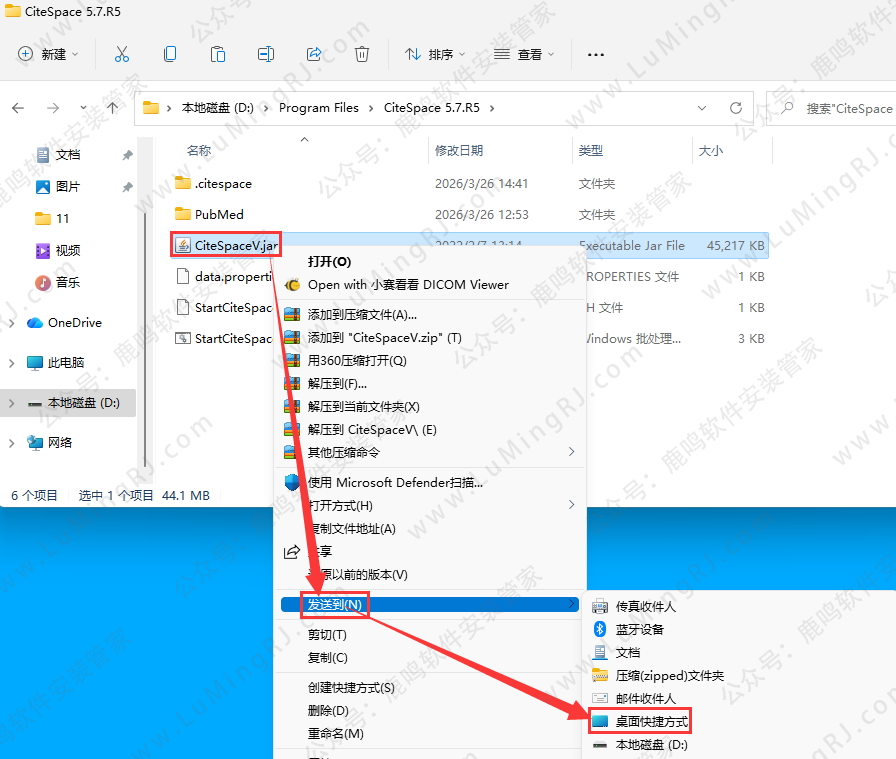896x759 pixels.
Task: Expand OneDrive tree node
Action: (x=11, y=323)
